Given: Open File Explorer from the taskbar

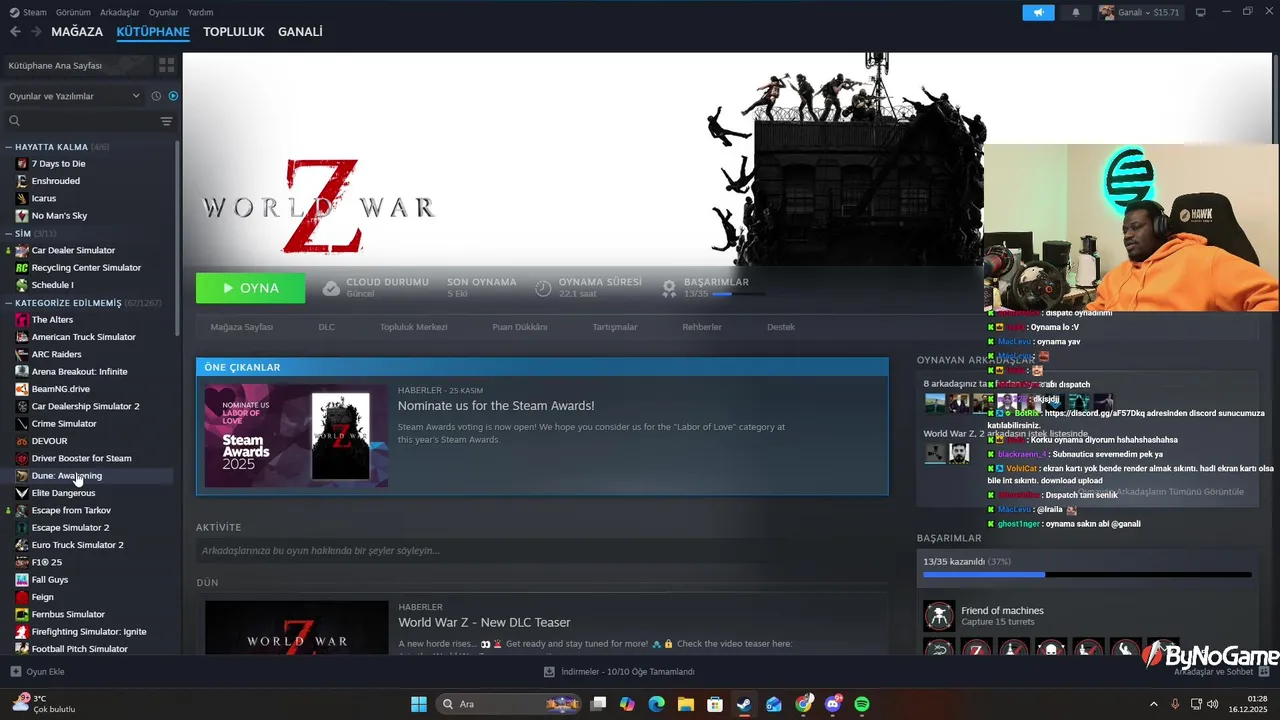Looking at the screenshot, I should click(x=686, y=704).
